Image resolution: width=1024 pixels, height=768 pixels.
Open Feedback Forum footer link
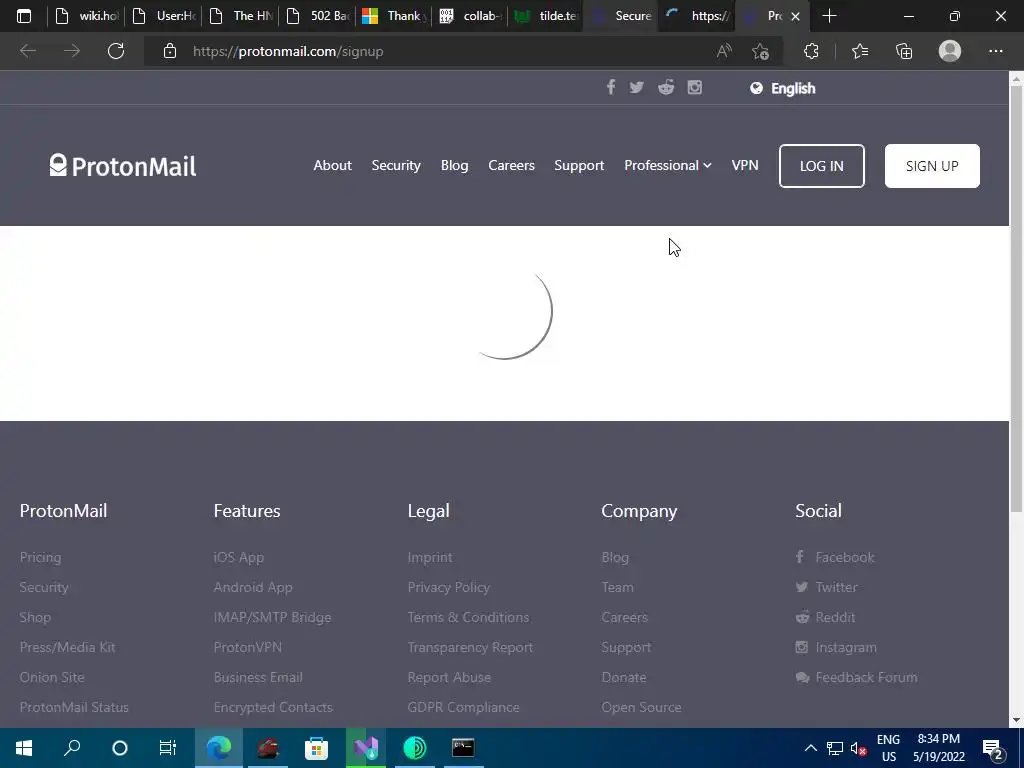[856, 677]
